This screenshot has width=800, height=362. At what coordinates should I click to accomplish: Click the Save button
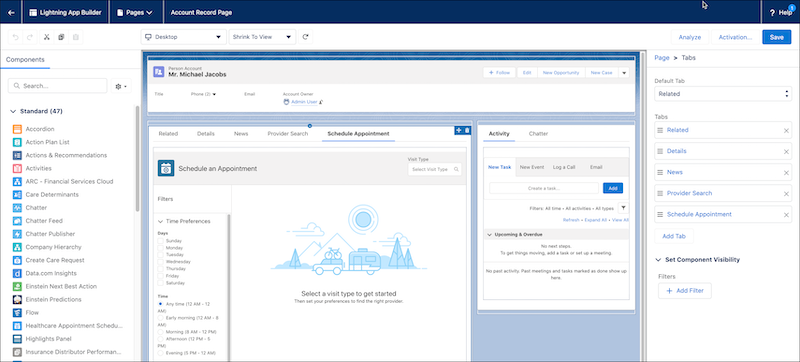pos(777,37)
